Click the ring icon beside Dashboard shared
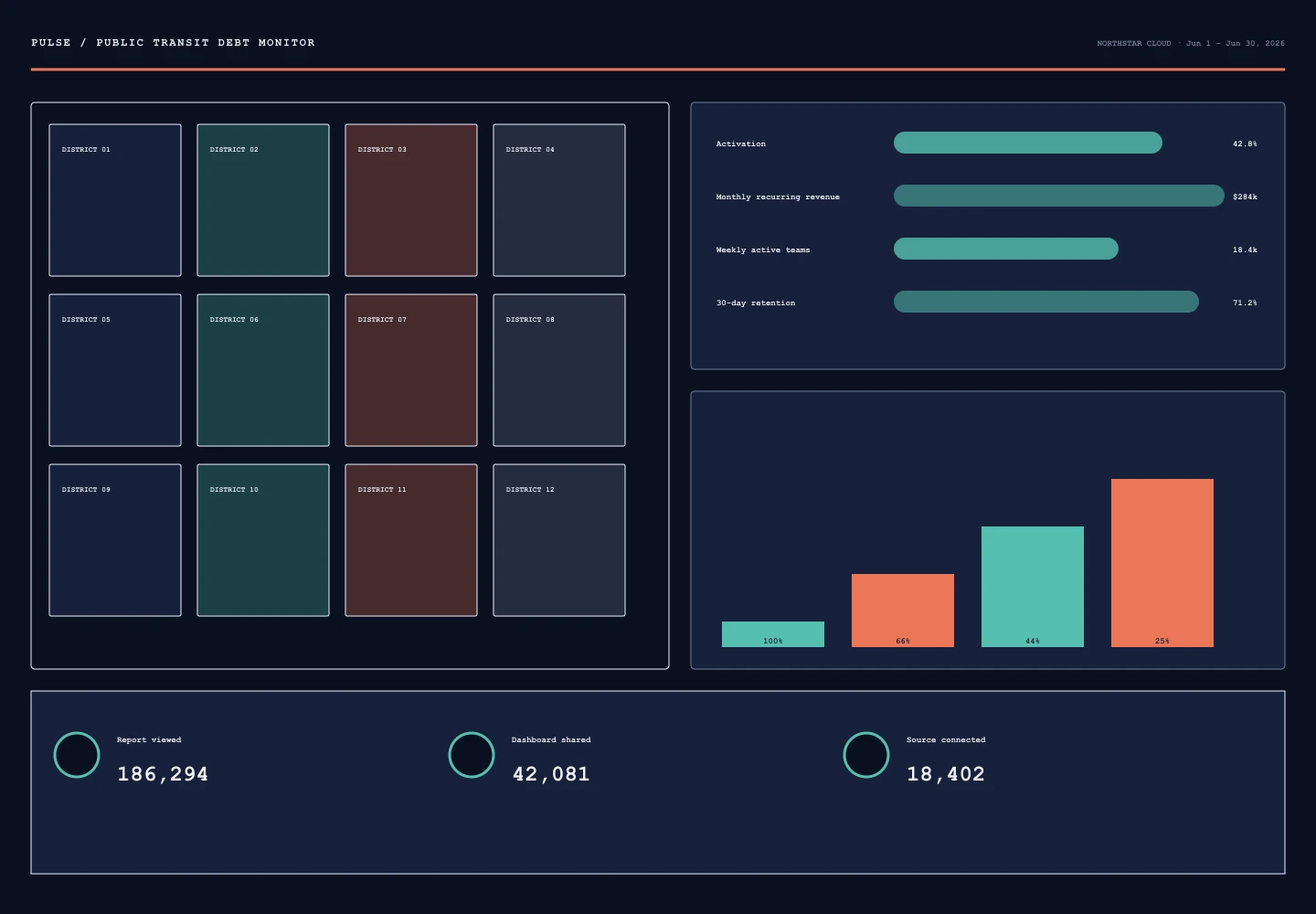Image resolution: width=1316 pixels, height=914 pixels. 472,755
